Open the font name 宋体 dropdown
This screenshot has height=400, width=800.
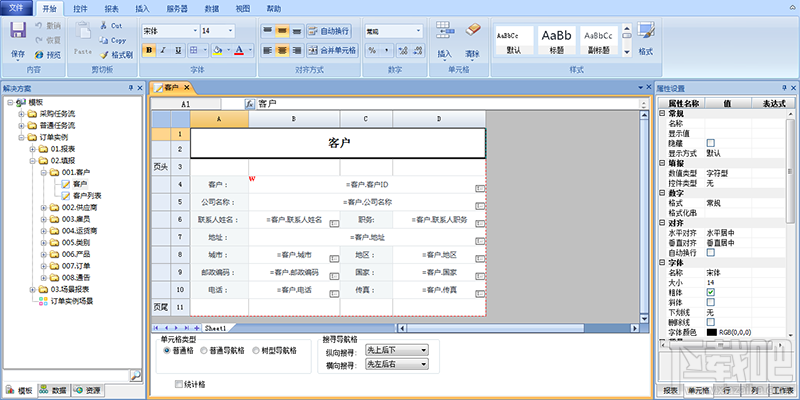point(195,31)
